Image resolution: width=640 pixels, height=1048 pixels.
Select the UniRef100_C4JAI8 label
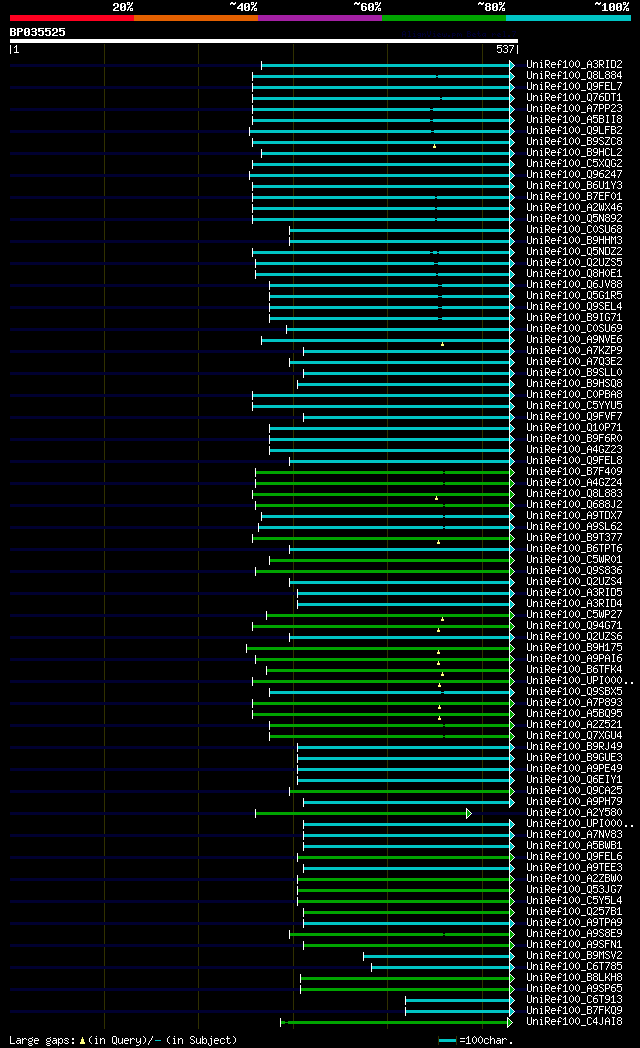[x=574, y=1022]
